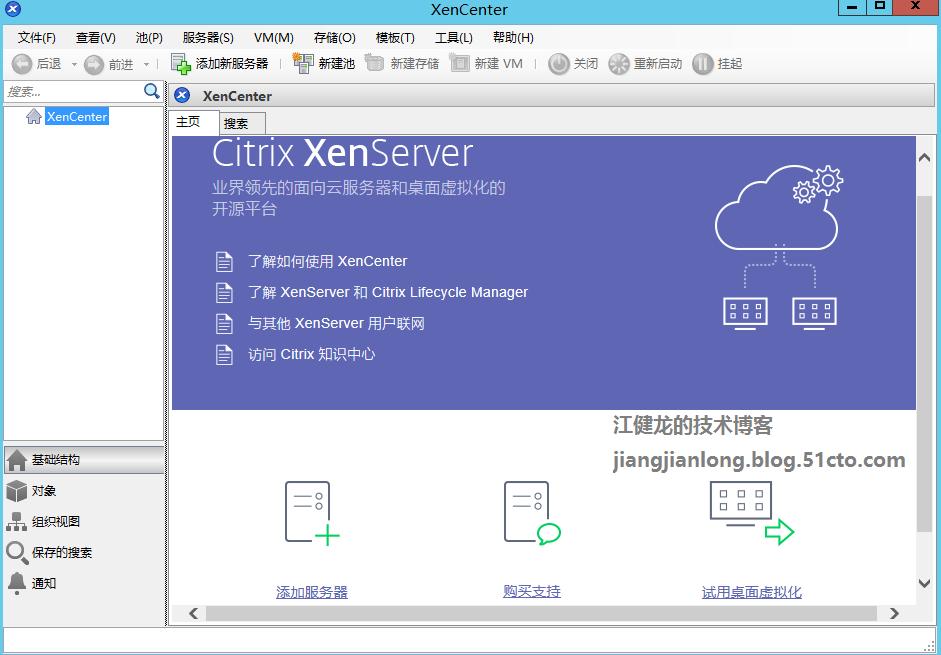
Task: Click the Suspend pause icon (挂起)
Action: 703,64
